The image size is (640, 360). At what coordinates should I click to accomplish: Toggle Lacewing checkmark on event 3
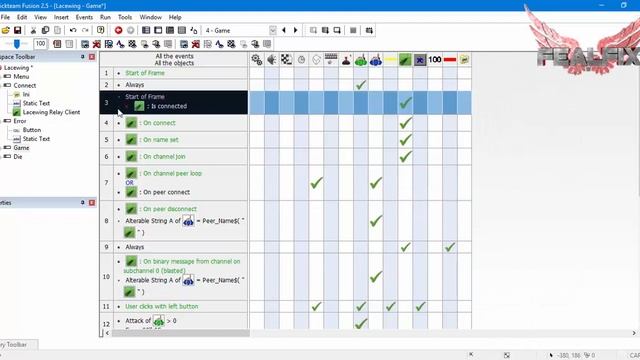pos(405,103)
